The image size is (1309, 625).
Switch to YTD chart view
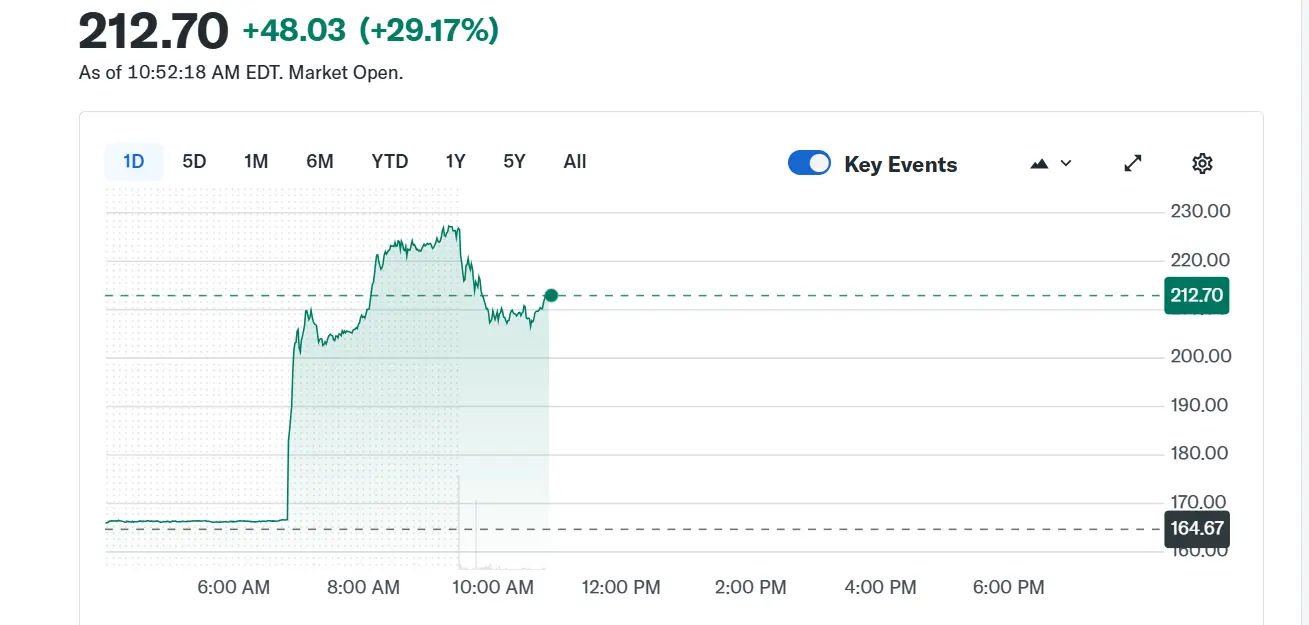[x=390, y=162]
